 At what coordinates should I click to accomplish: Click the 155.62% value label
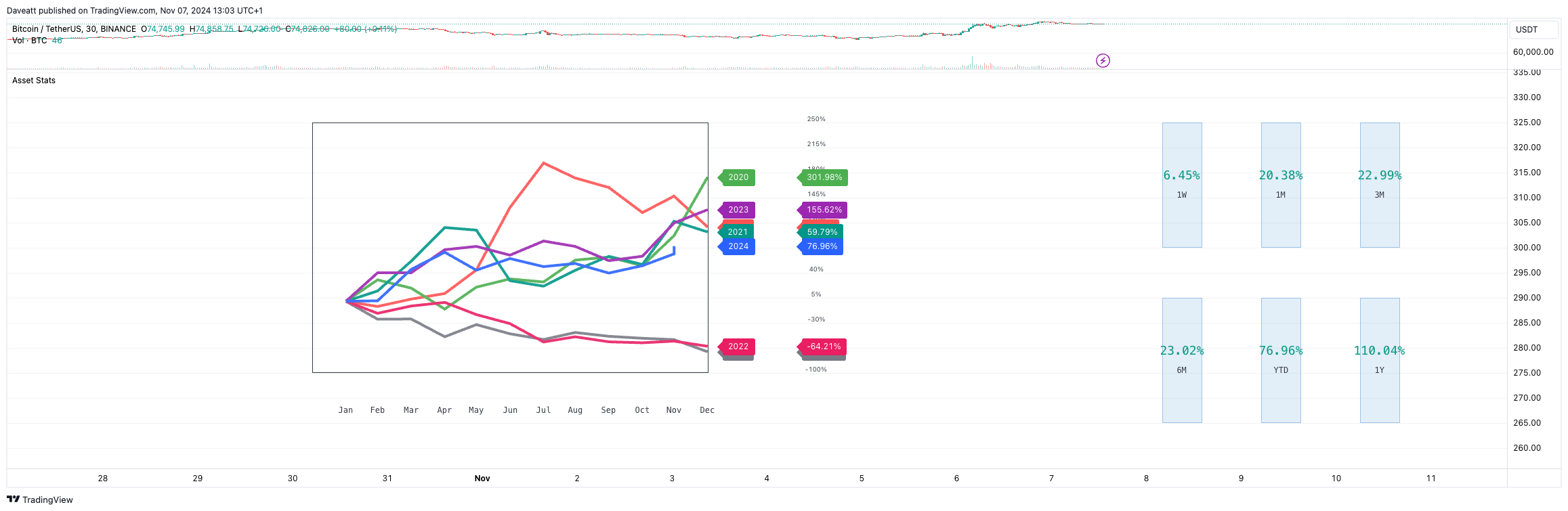[822, 210]
